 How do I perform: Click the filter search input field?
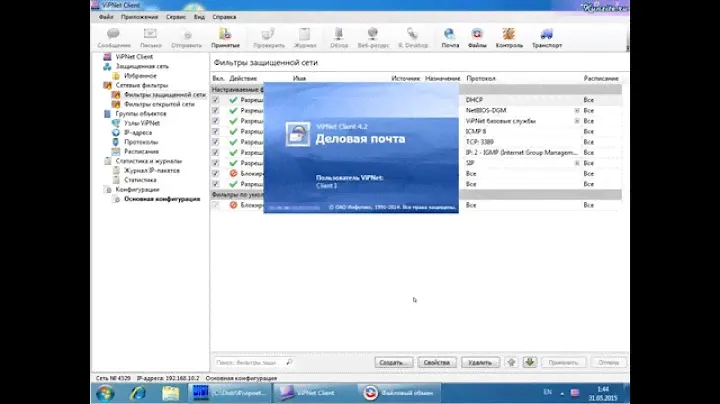coord(250,362)
